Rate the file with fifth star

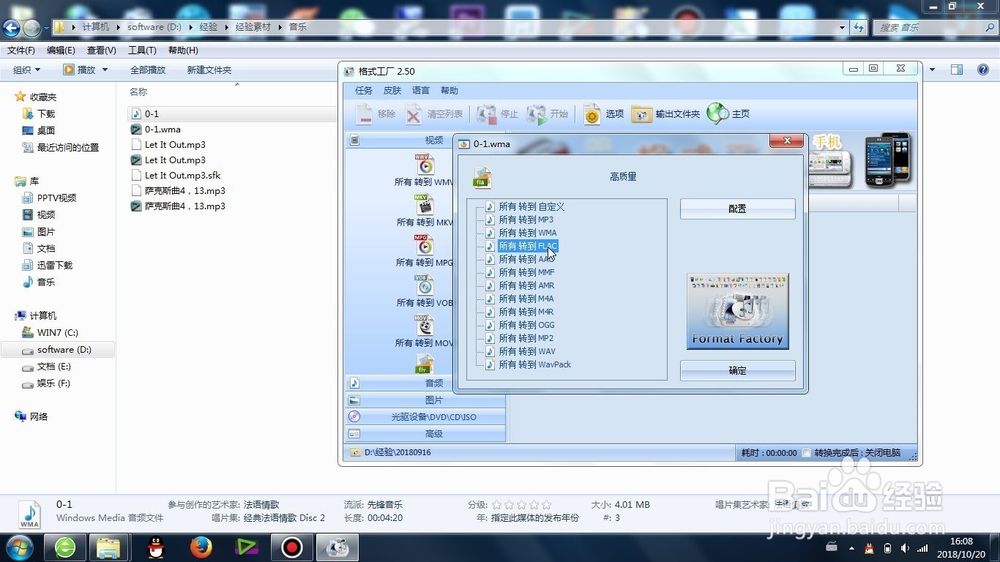pos(546,505)
